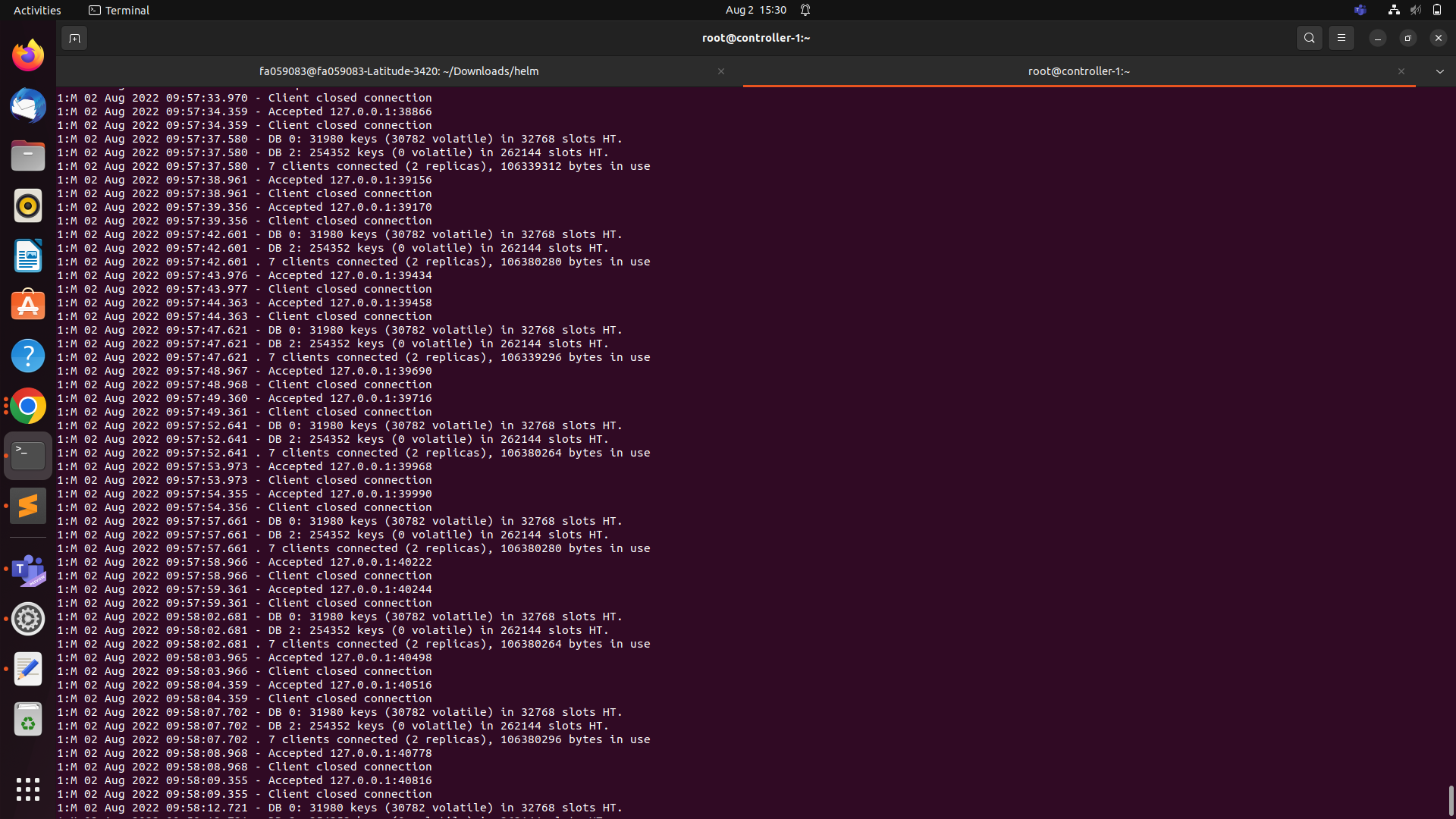Open Google Chrome from the dock
This screenshot has width=1456, height=819.
pyautogui.click(x=27, y=405)
